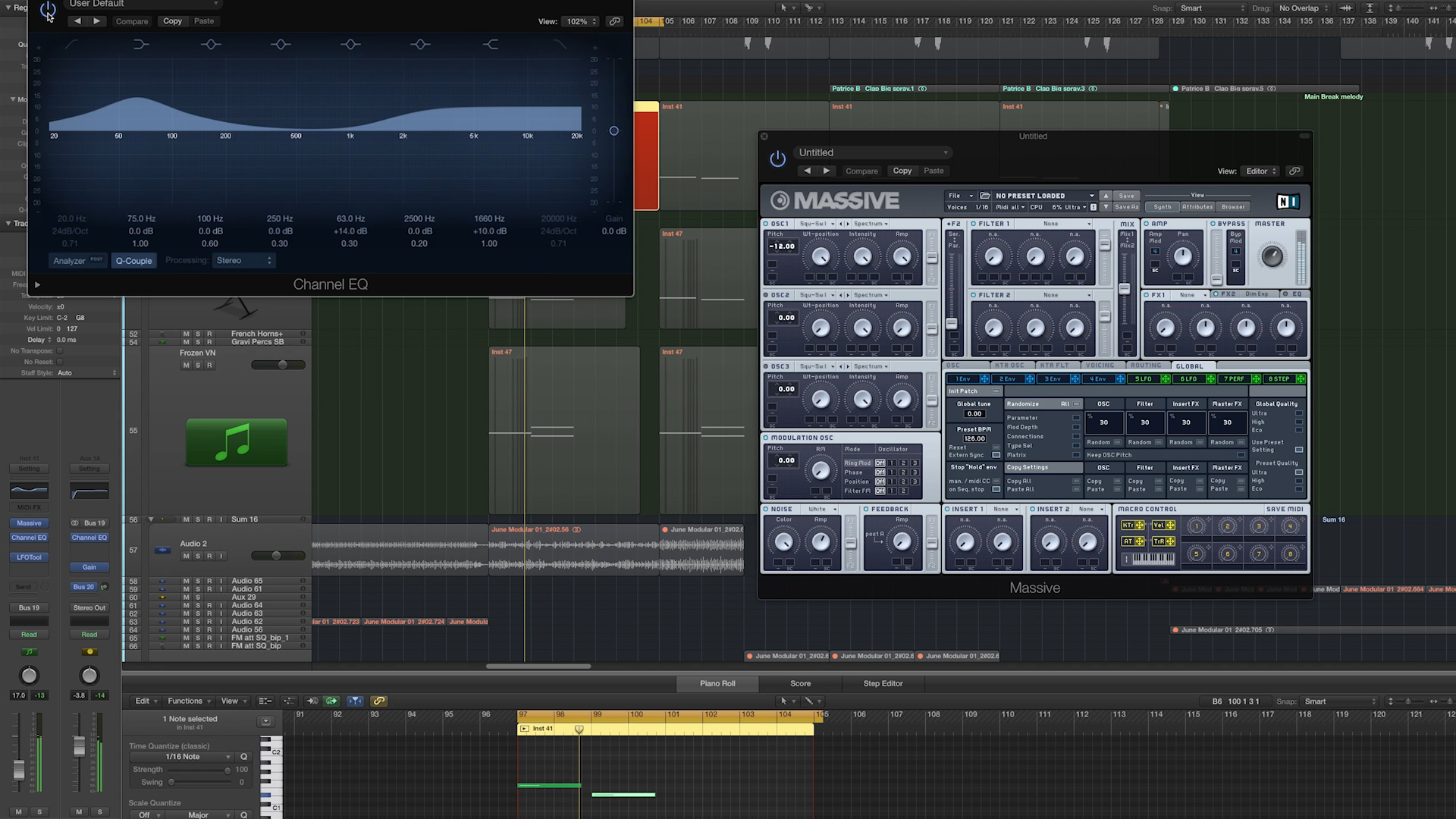1456x819 pixels.
Task: Click Global tune value field
Action: pos(974,414)
